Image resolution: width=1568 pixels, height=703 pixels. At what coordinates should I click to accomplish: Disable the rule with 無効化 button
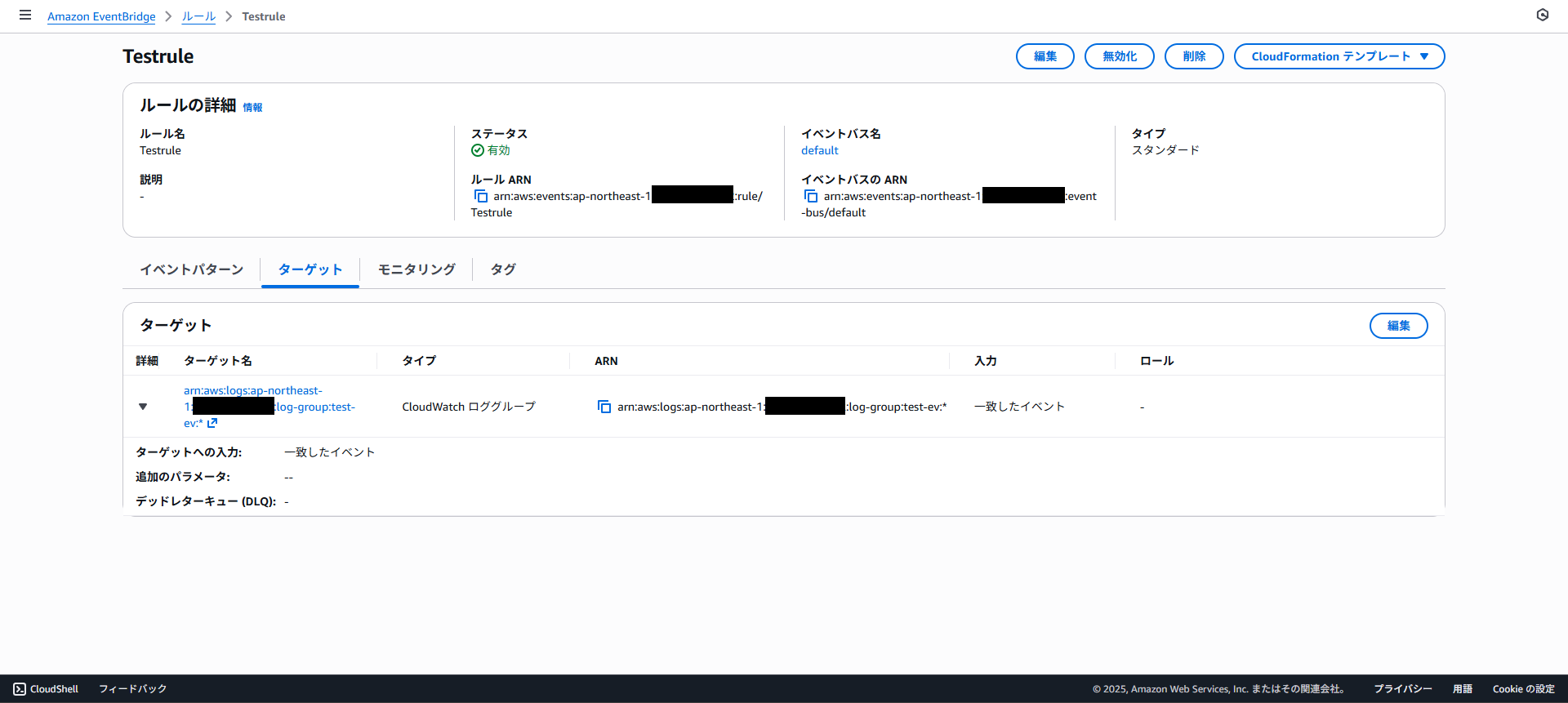pos(1119,56)
